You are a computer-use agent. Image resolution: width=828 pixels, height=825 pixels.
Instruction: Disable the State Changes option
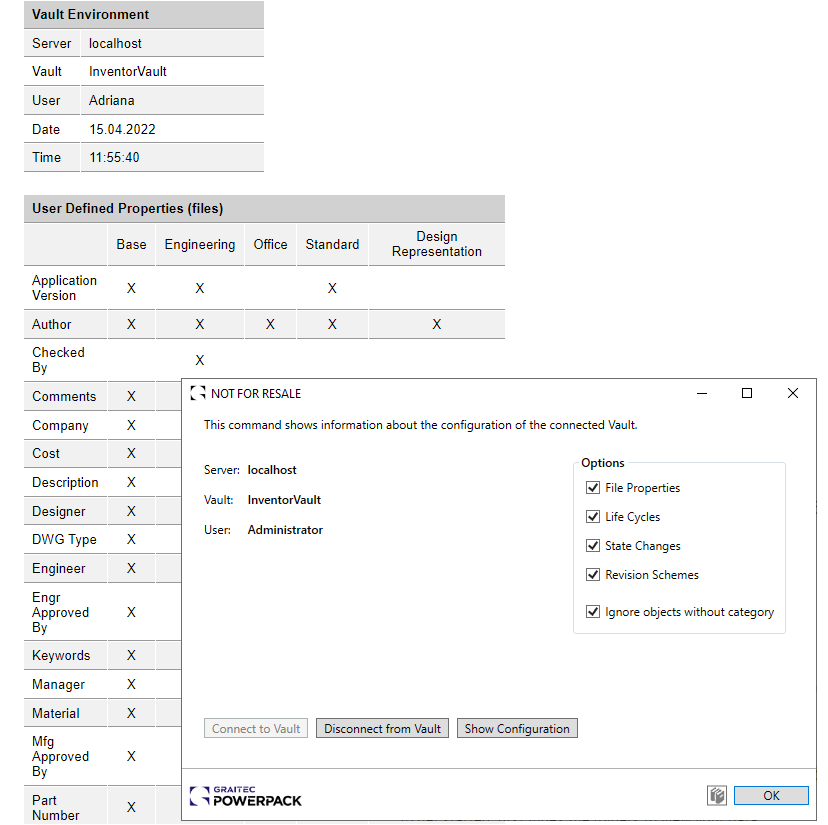tap(593, 546)
